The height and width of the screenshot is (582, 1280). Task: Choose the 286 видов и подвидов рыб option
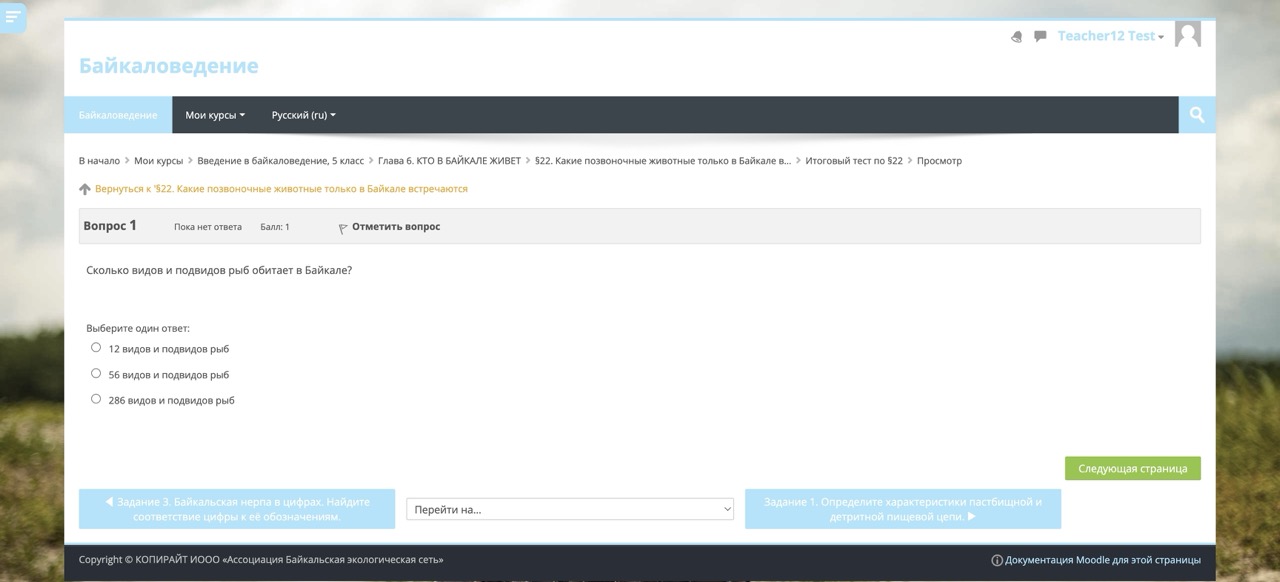click(96, 399)
